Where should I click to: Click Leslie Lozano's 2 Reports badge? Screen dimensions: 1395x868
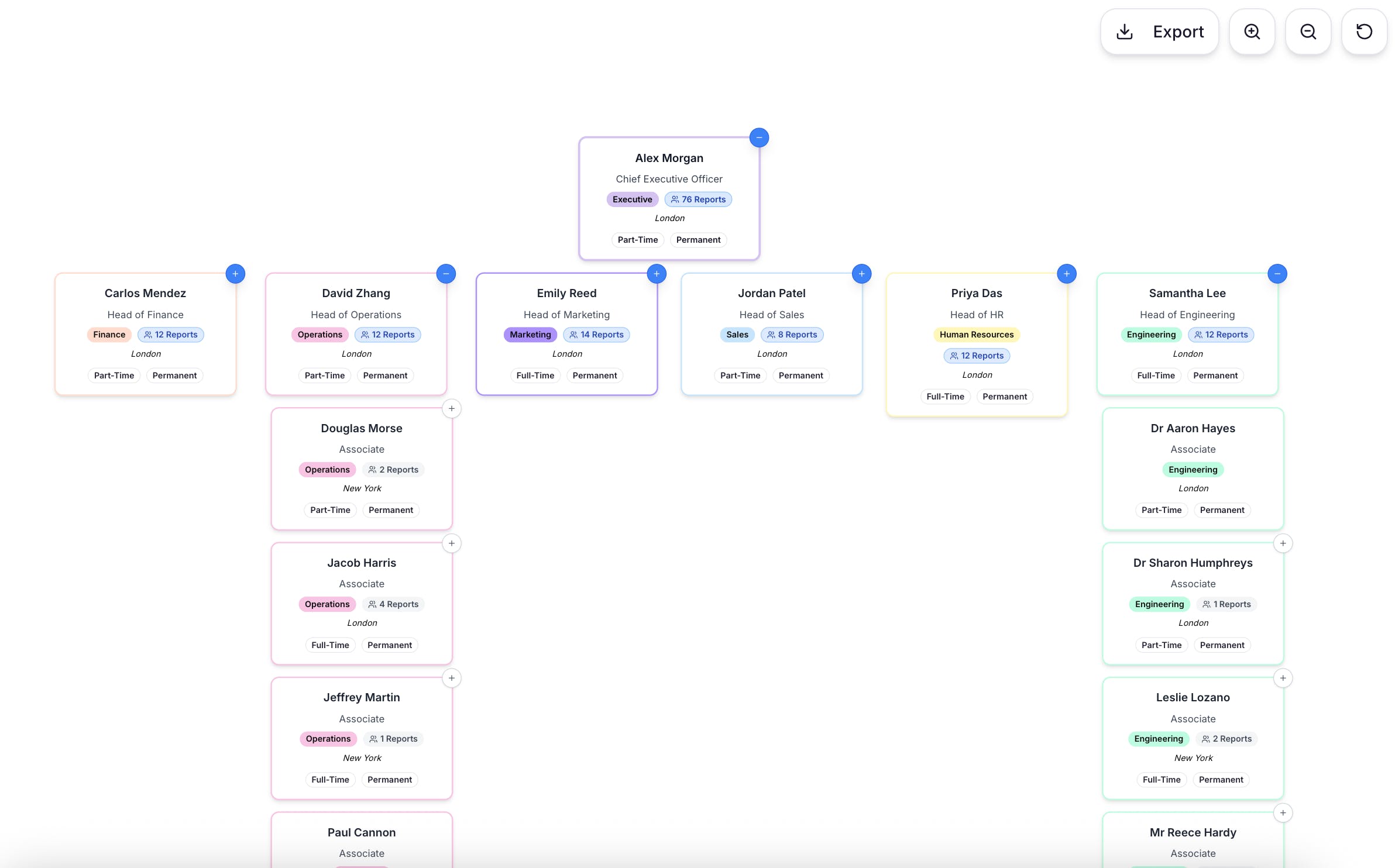[1226, 739]
